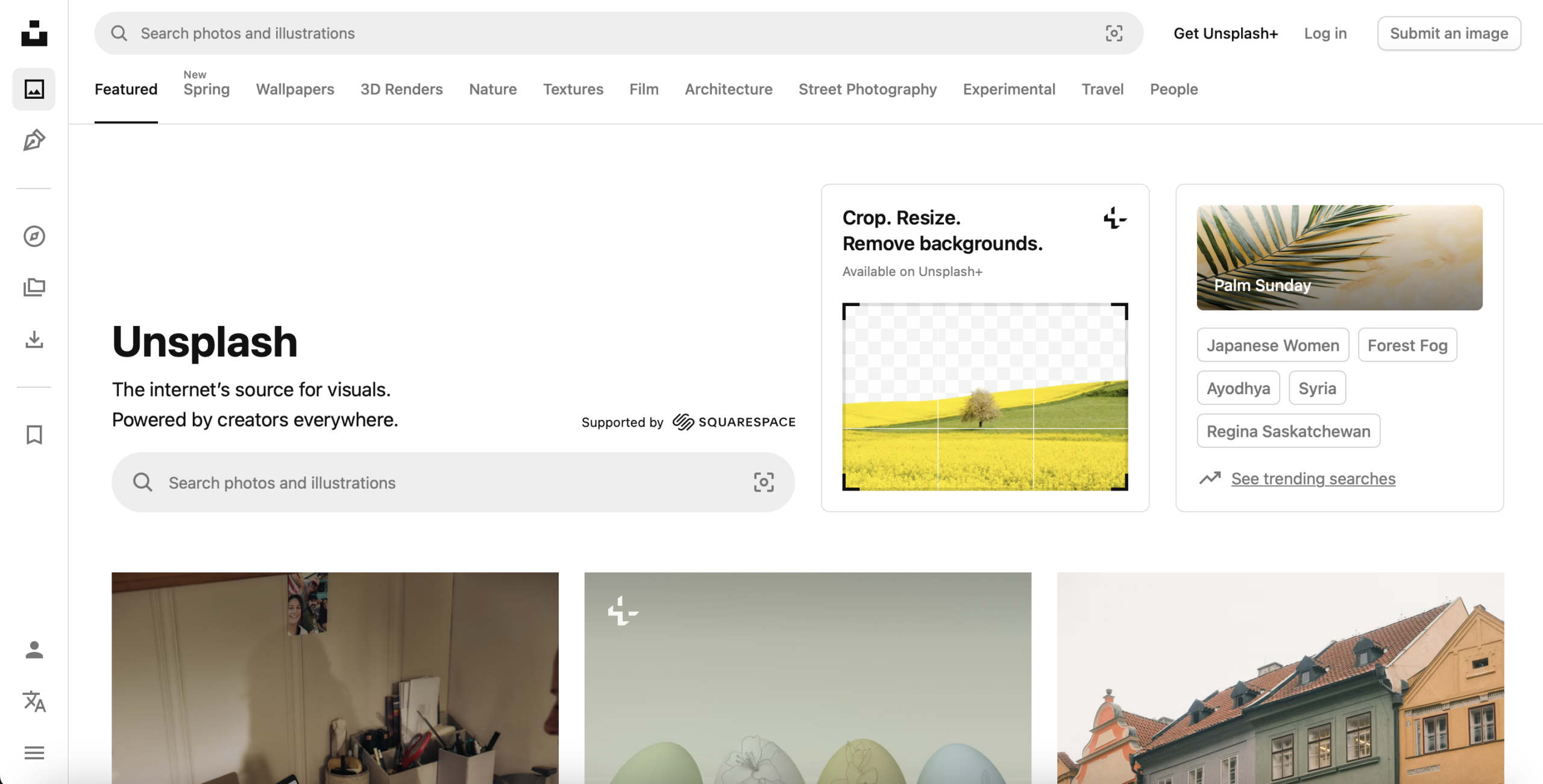Select the Forest Fog search tag
Image resolution: width=1543 pixels, height=784 pixels.
(x=1407, y=345)
